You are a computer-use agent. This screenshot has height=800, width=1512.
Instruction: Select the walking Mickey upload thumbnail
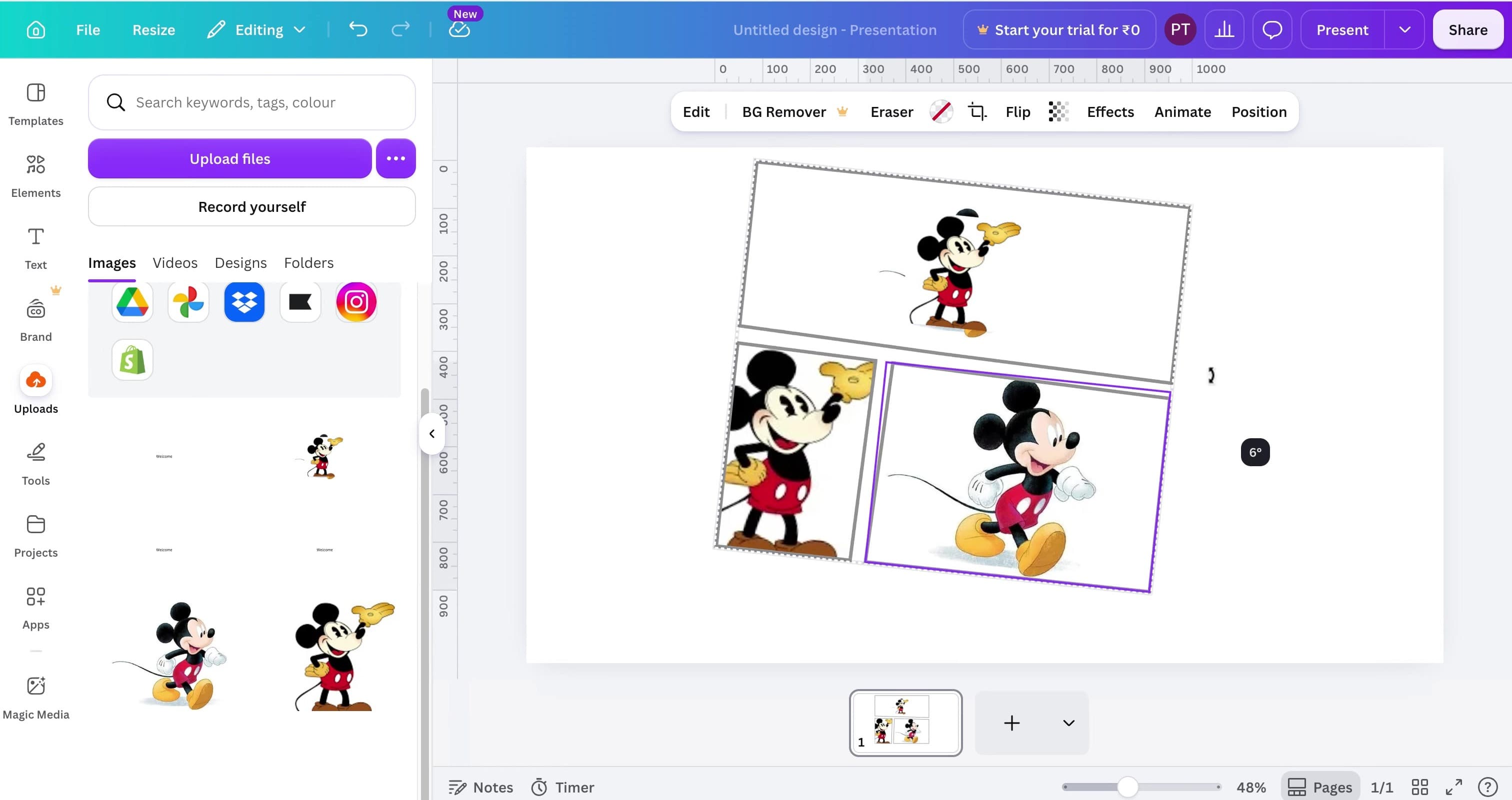tap(170, 655)
